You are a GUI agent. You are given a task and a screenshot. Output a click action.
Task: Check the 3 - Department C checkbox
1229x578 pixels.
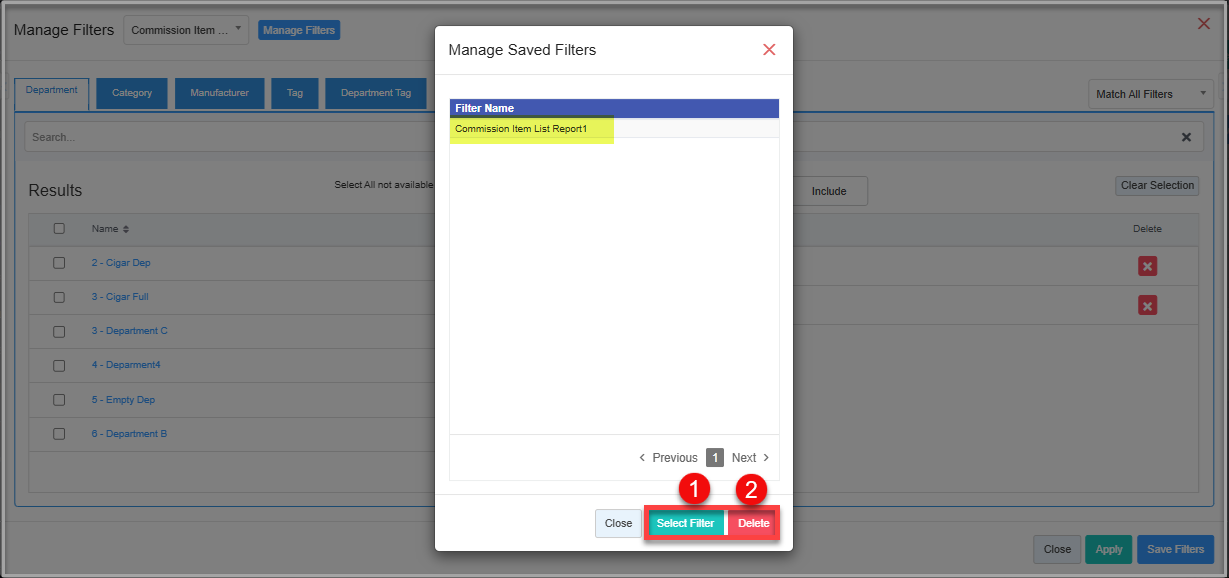[59, 331]
